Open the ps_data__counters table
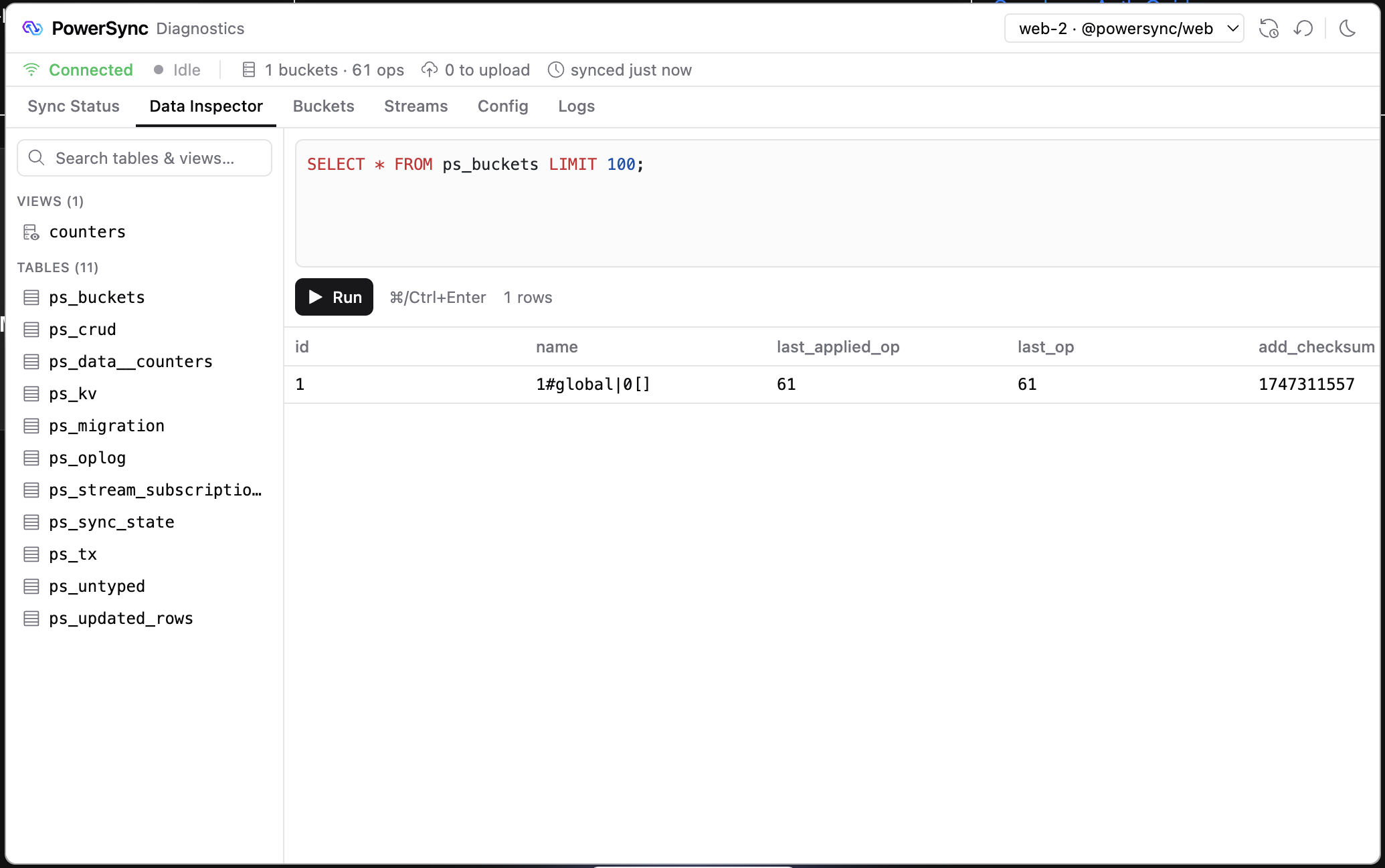This screenshot has width=1385, height=868. point(145,362)
